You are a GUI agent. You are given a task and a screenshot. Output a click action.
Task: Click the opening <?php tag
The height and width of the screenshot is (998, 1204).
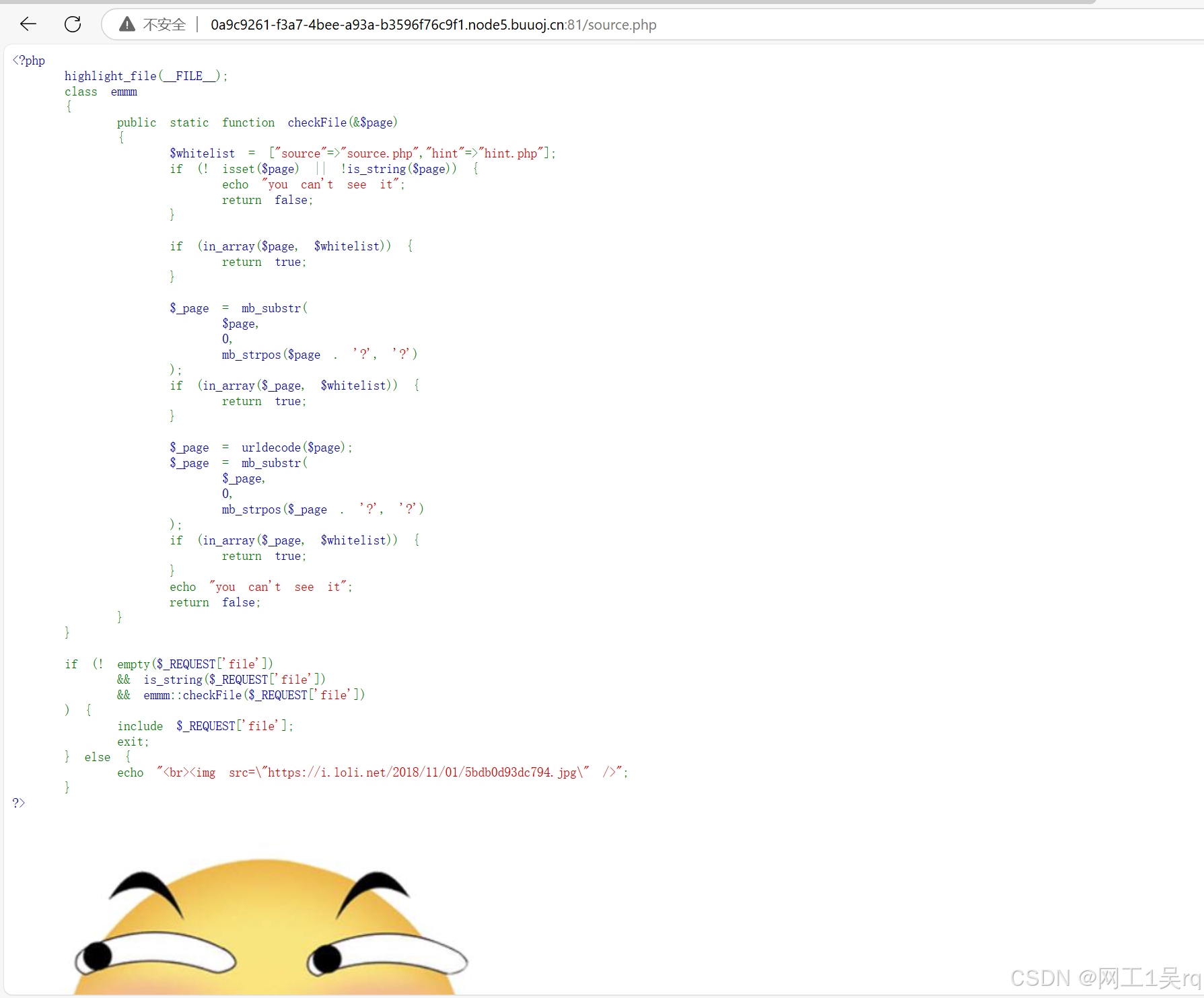click(x=28, y=61)
